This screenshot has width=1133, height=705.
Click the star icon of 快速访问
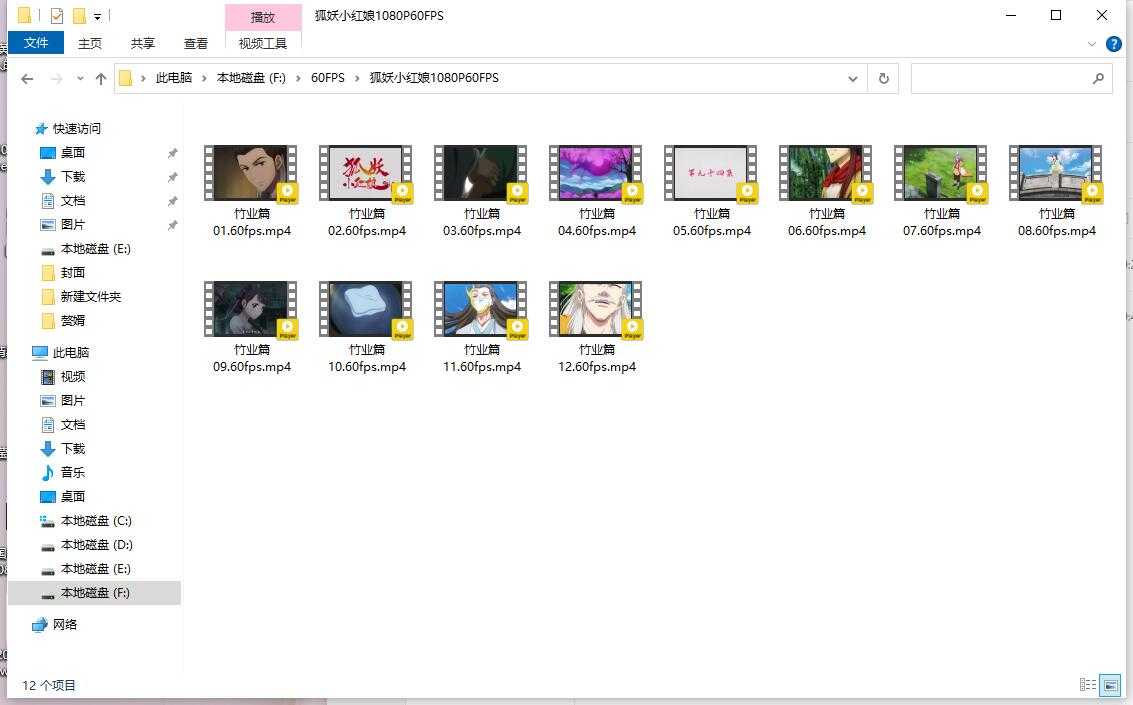[x=41, y=129]
